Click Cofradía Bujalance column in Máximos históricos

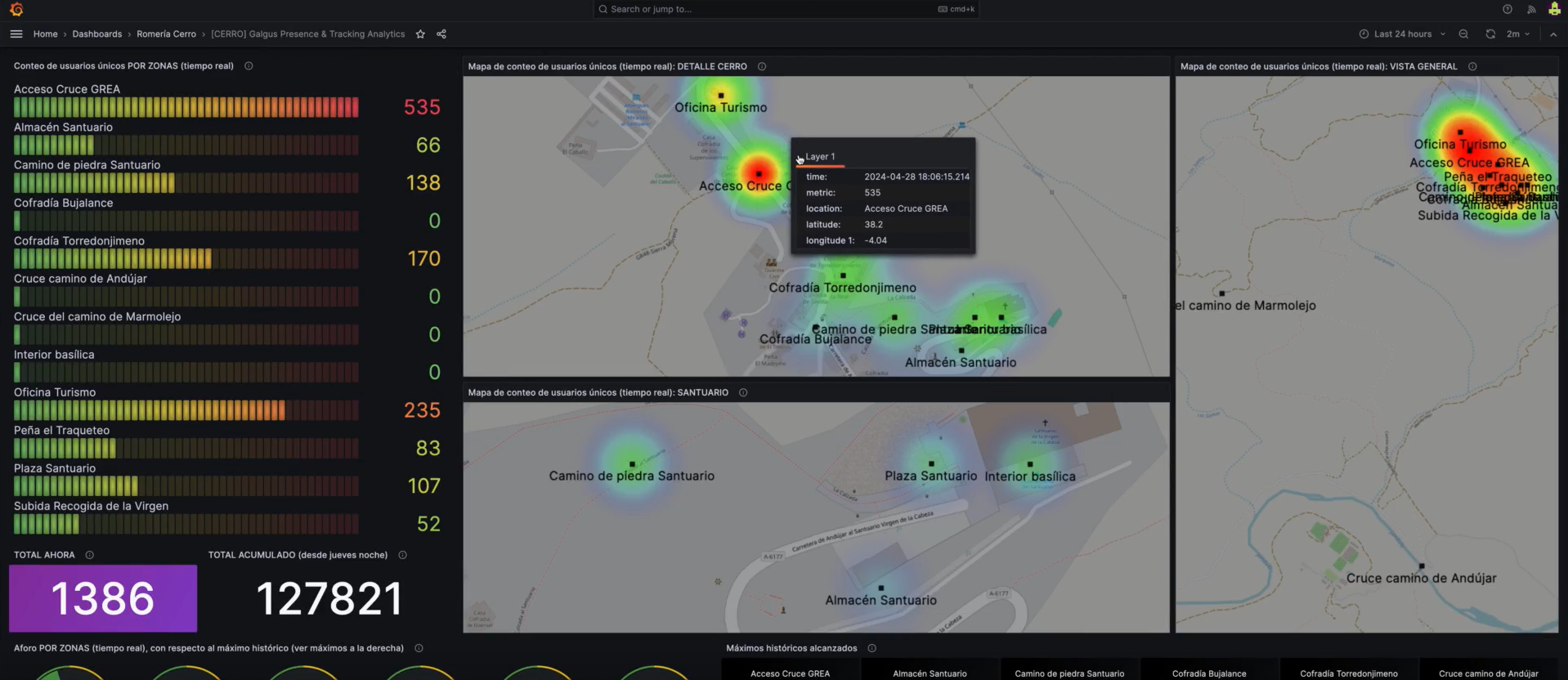1209,671
